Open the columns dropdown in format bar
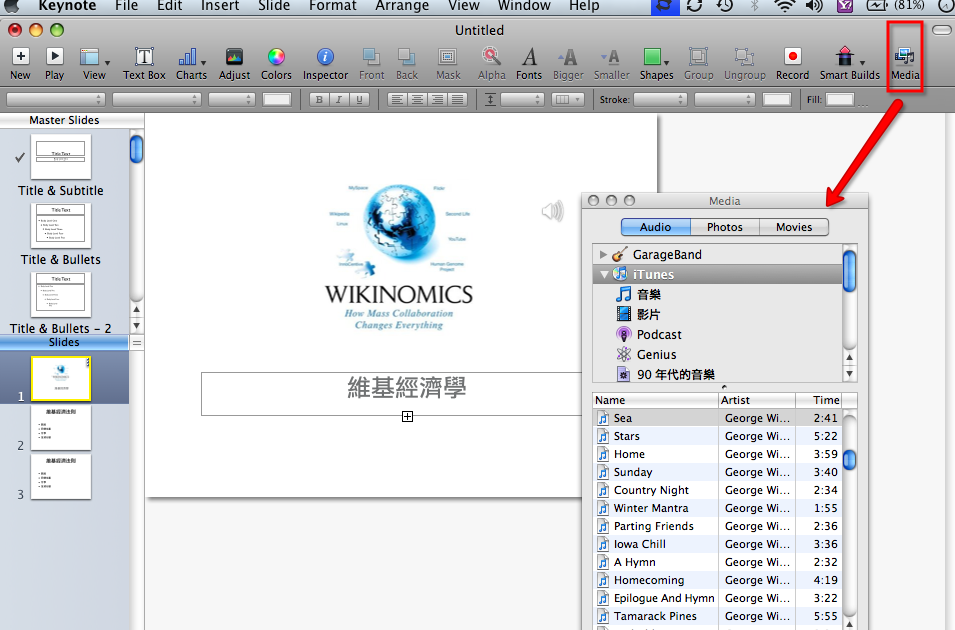Image resolution: width=955 pixels, height=630 pixels. point(568,99)
